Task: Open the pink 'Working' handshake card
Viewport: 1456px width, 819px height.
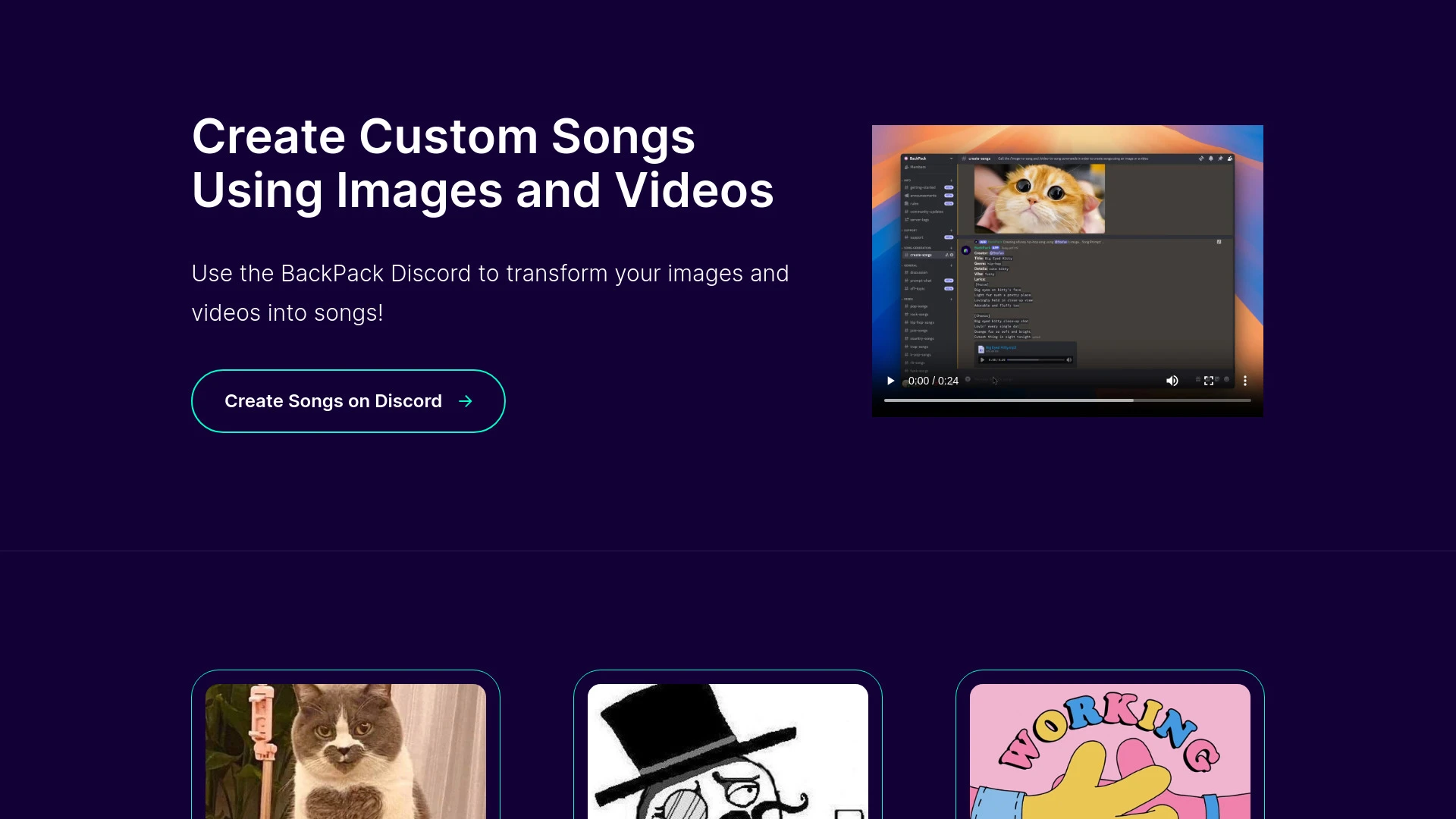Action: (x=1109, y=751)
